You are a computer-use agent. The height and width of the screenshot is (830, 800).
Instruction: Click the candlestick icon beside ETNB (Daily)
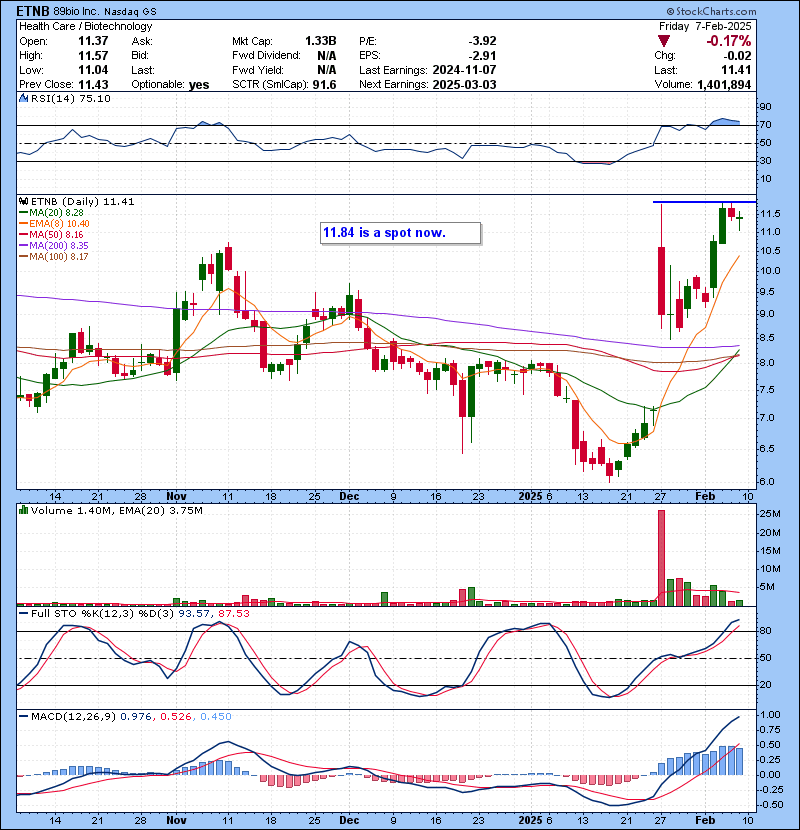tap(23, 201)
